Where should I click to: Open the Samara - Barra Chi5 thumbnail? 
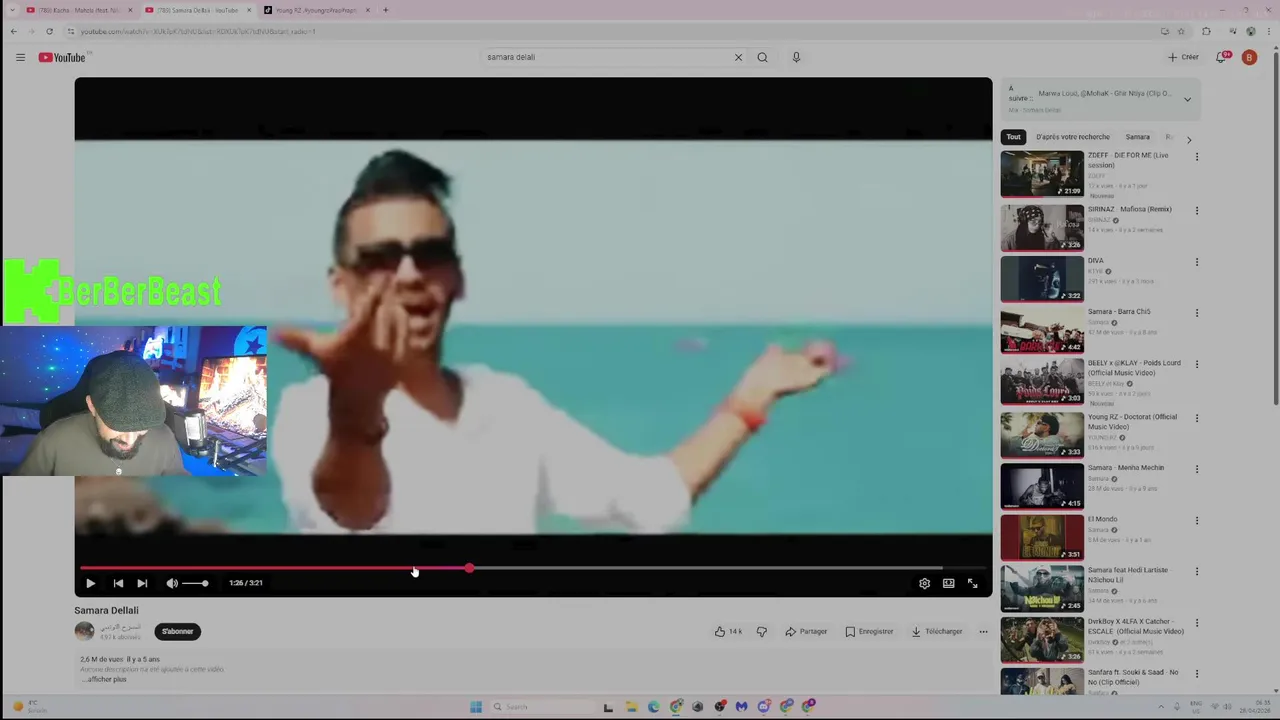(x=1042, y=330)
